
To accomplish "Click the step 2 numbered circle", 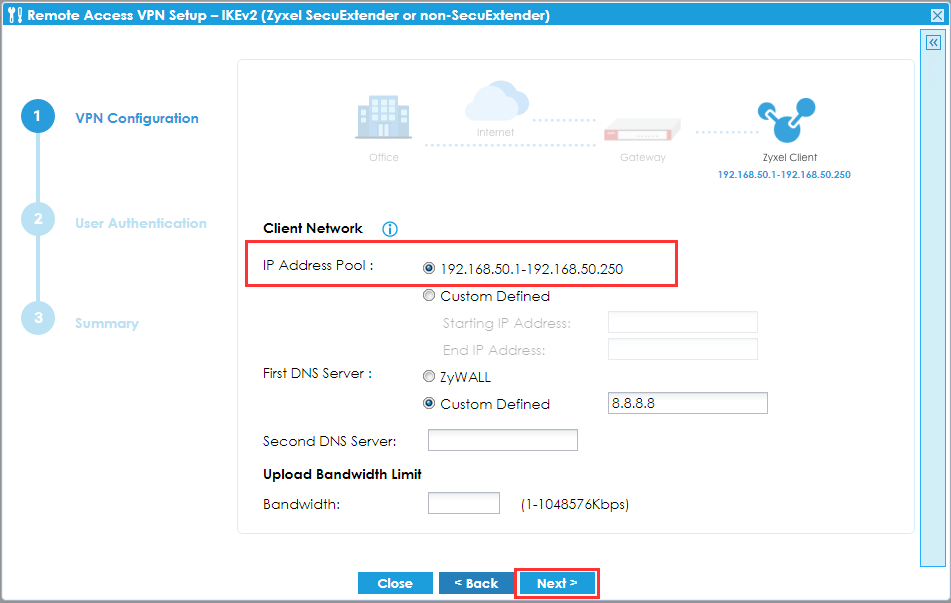I will tap(37, 220).
